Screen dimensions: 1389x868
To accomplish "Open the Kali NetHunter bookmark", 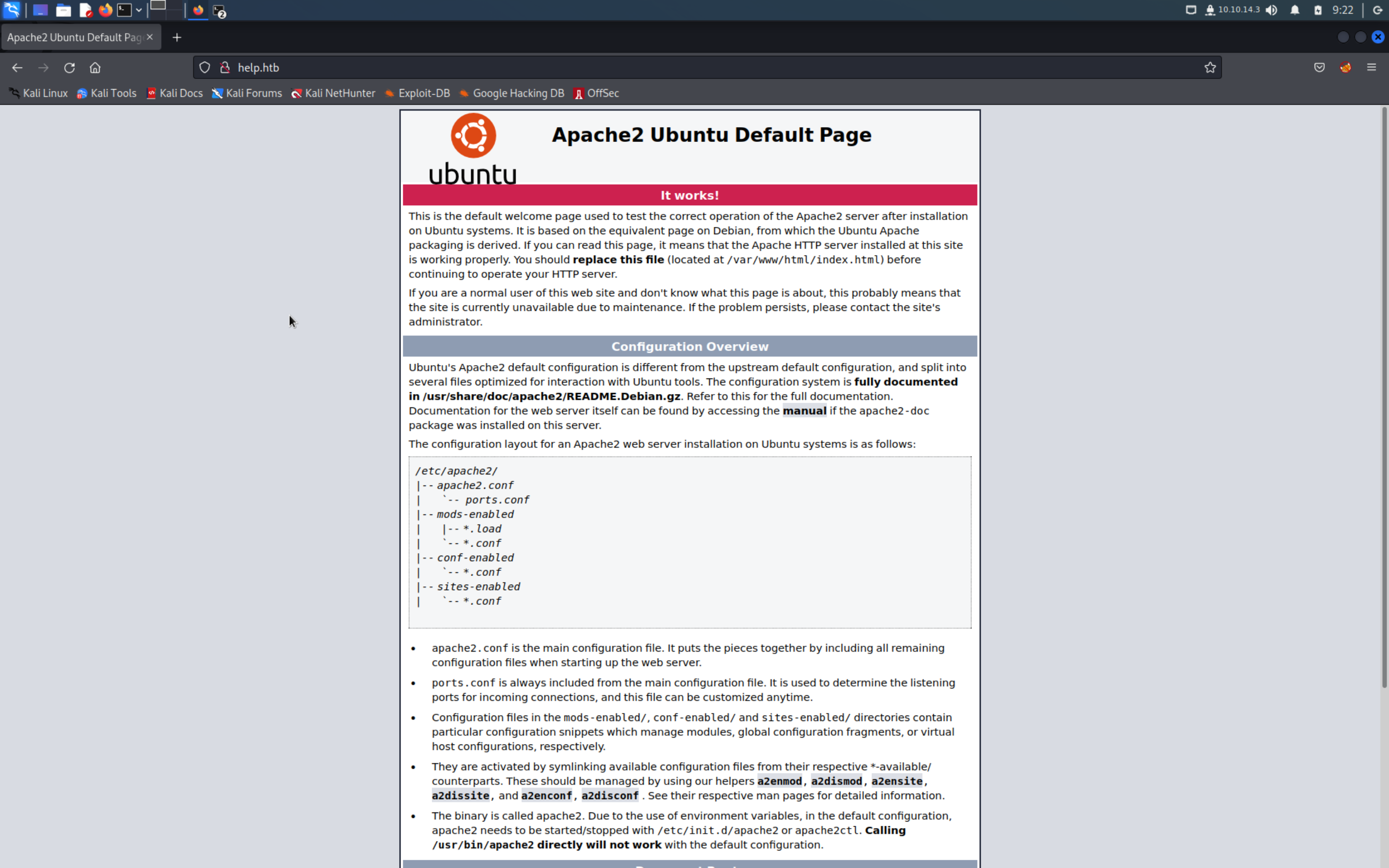I will (x=333, y=93).
